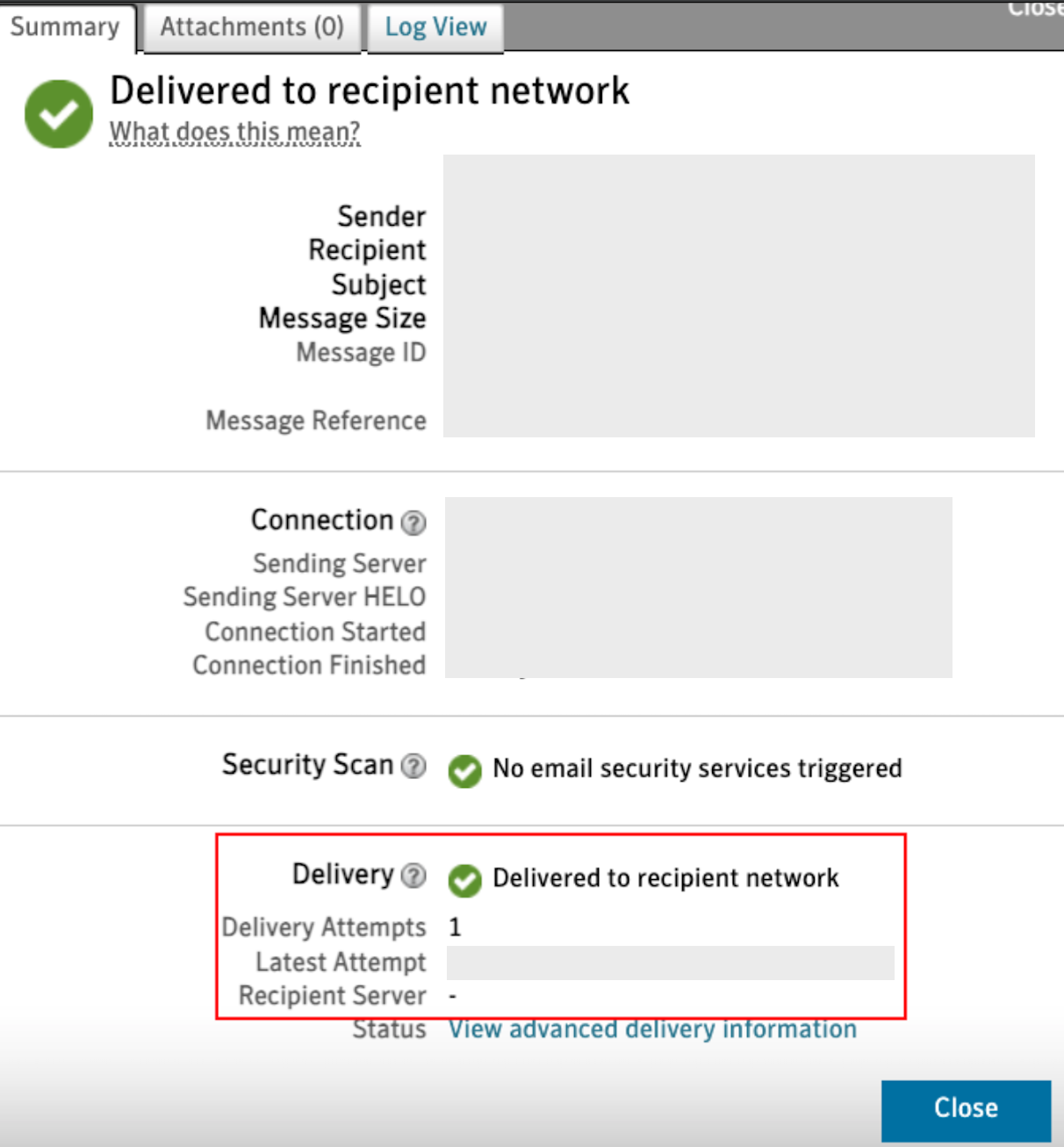Screen dimensions: 1064x1147
Task: Click the top-right Close text
Action: (x=1035, y=9)
